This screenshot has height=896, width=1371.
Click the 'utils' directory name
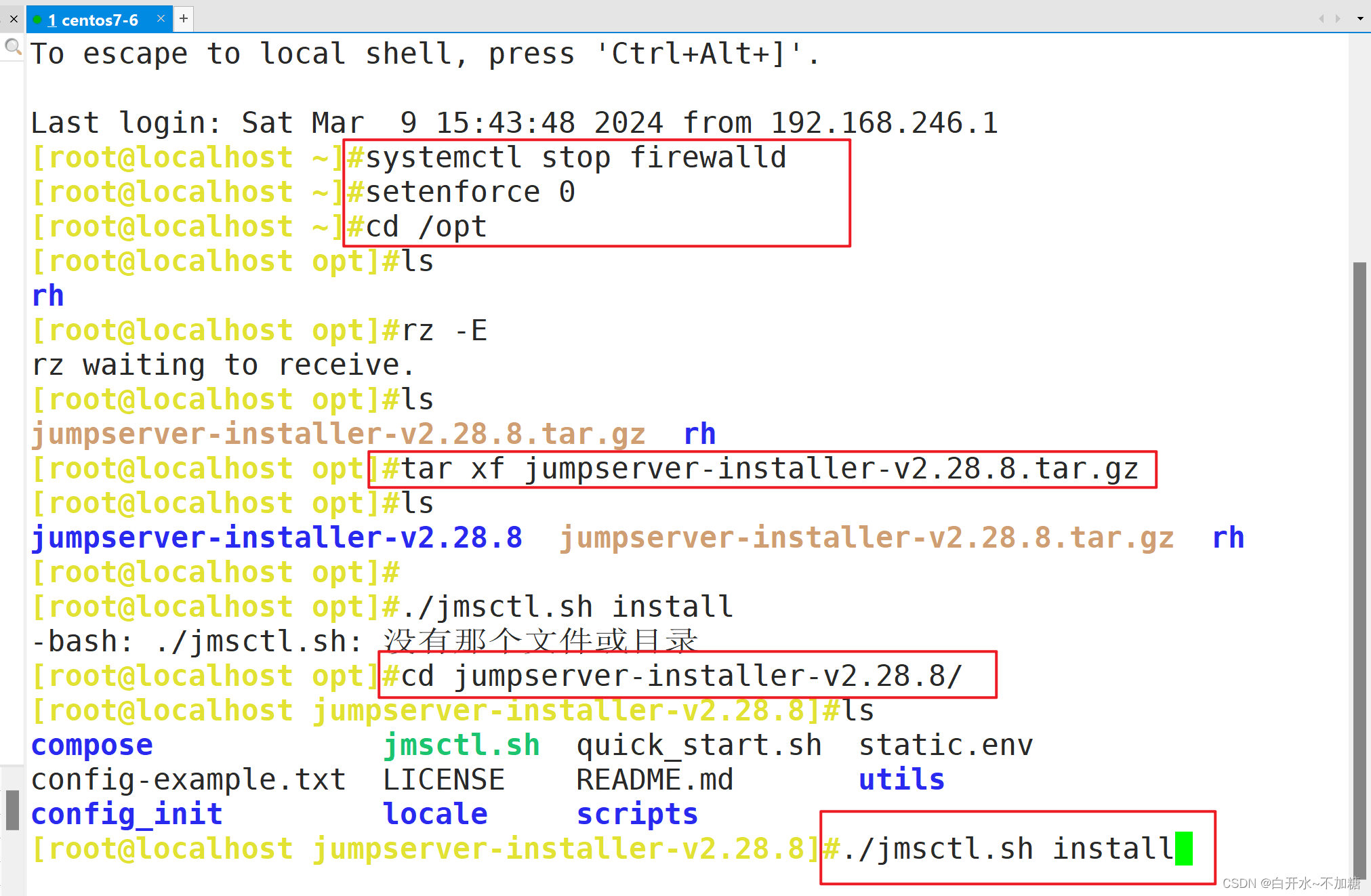902,780
